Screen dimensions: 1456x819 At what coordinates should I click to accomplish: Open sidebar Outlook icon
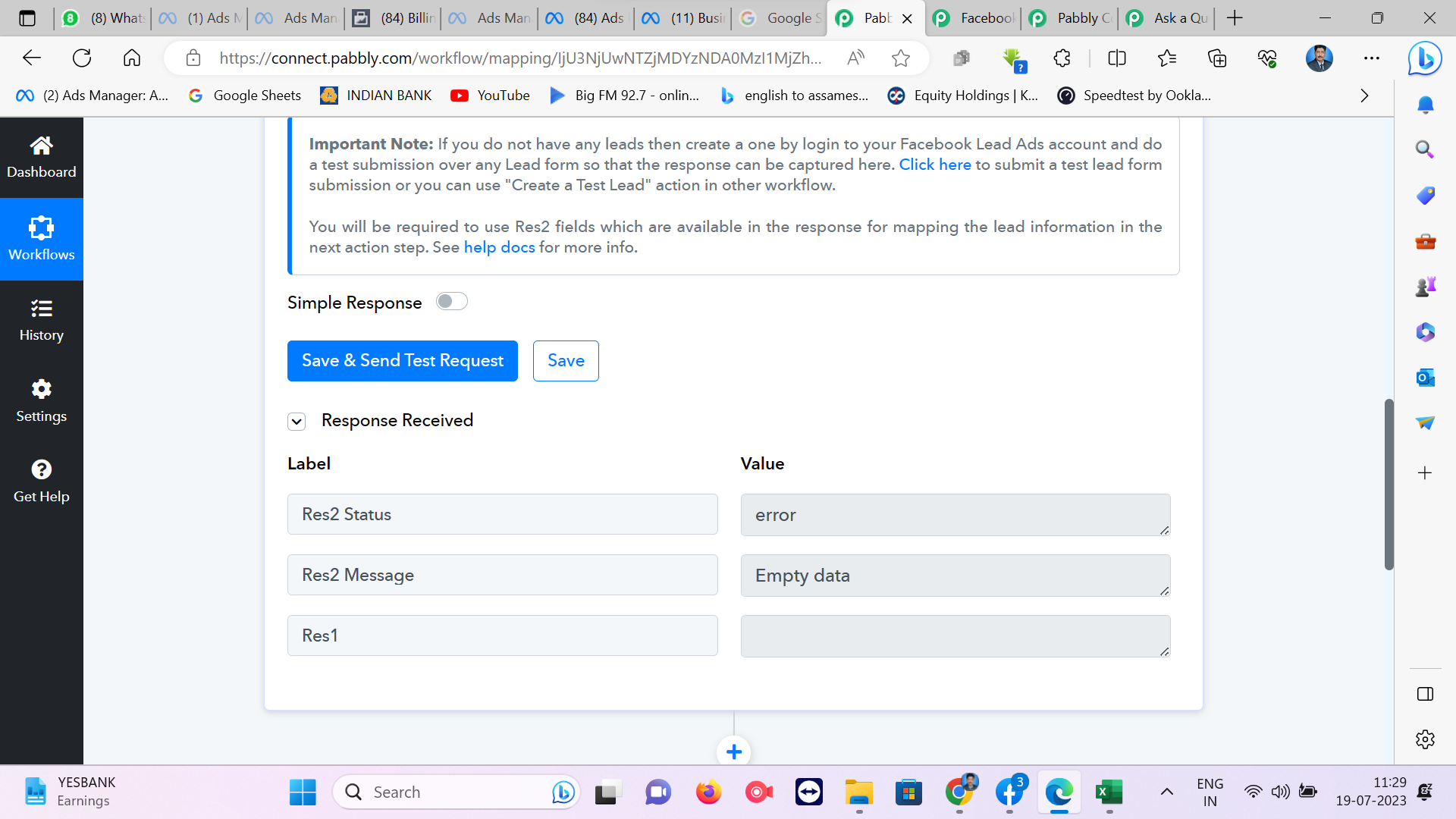coord(1425,377)
